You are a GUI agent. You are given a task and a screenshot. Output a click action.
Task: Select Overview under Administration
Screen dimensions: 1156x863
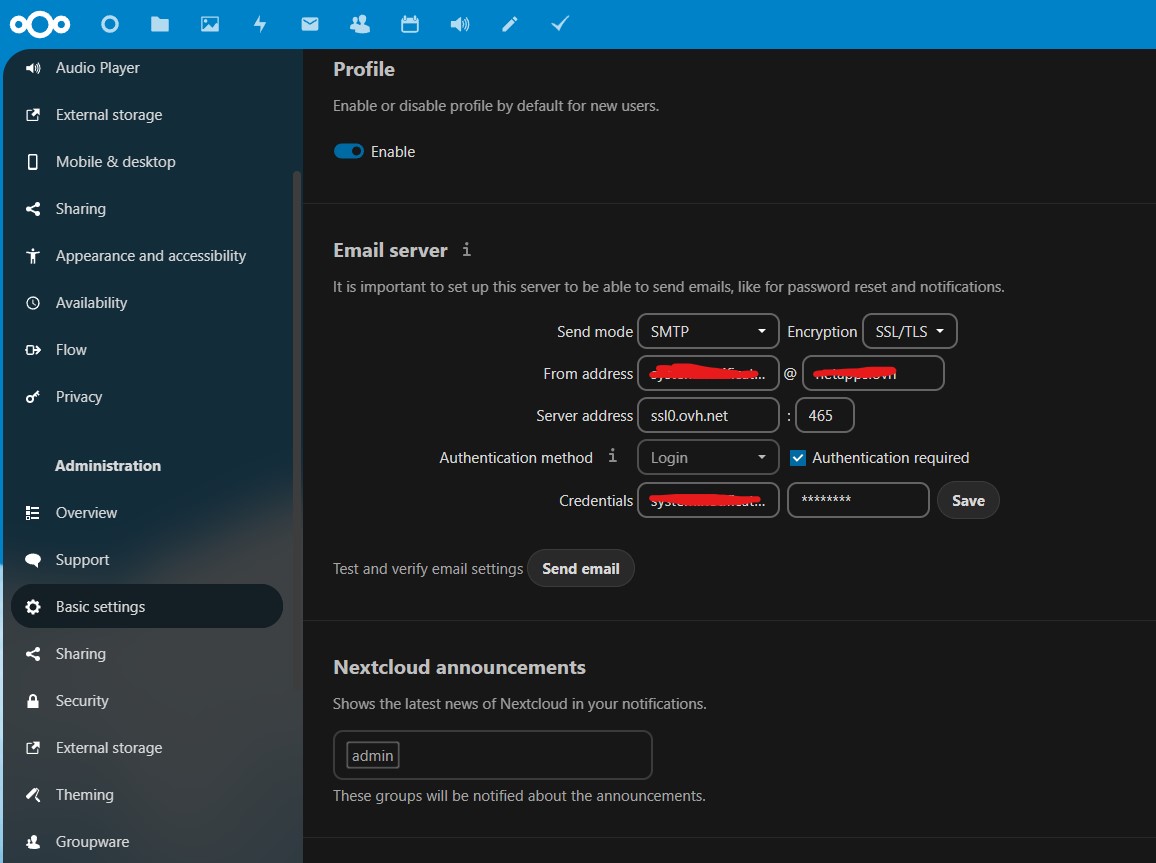(86, 513)
